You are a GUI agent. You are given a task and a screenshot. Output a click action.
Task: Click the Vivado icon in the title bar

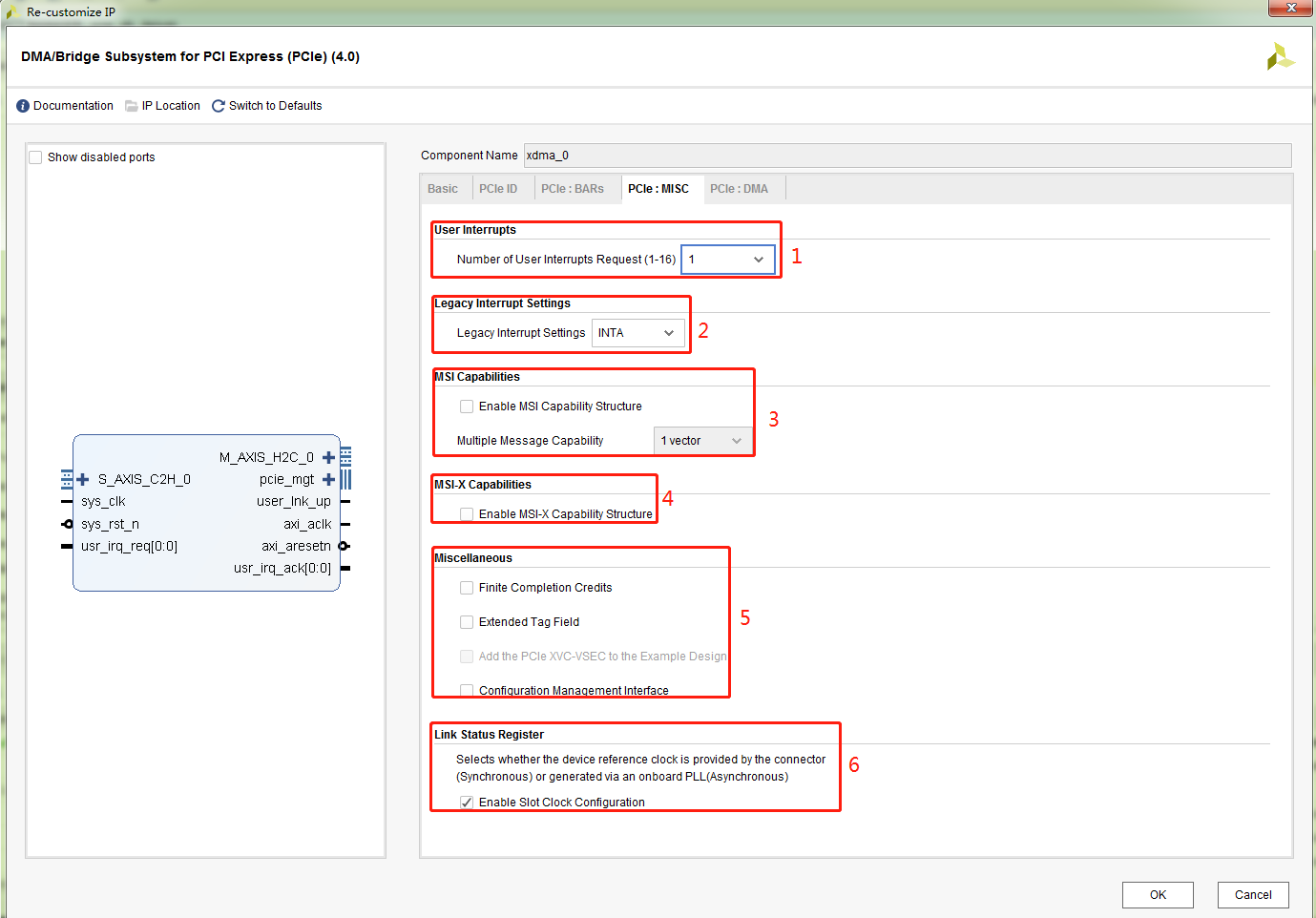[x=12, y=12]
